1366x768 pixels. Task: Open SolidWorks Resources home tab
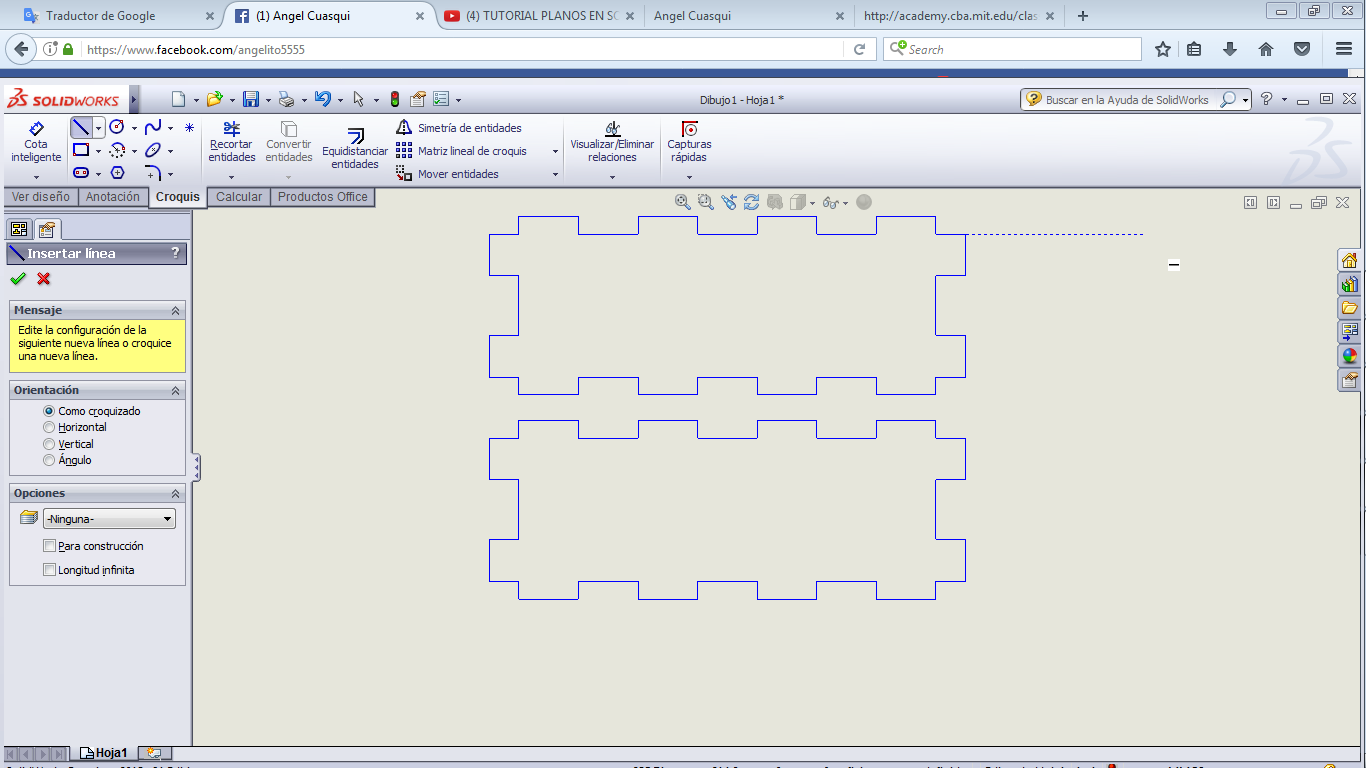[x=1349, y=260]
